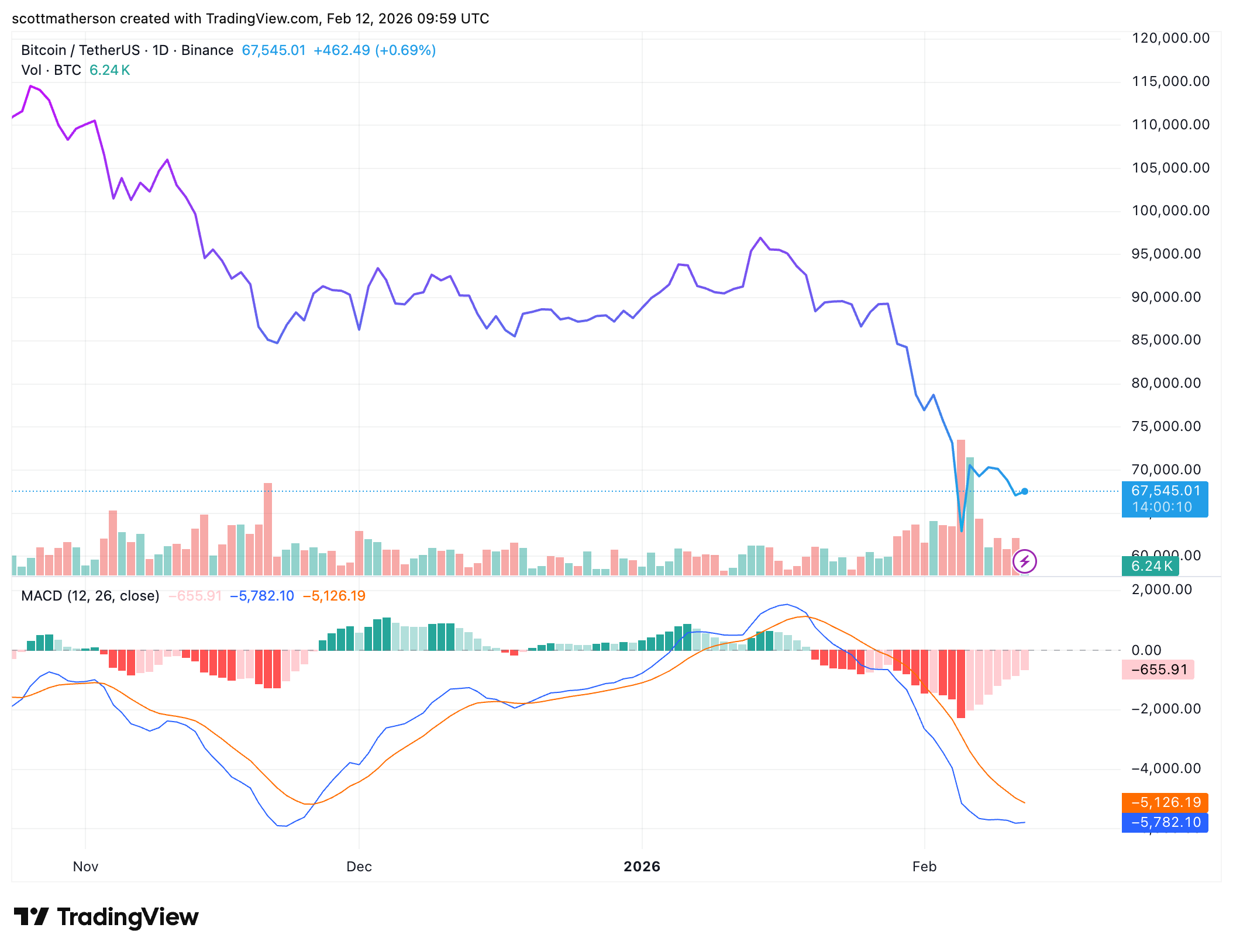Image resolution: width=1233 pixels, height=952 pixels.
Task: Click the green 6.24 K volume axis tag
Action: click(x=1150, y=566)
